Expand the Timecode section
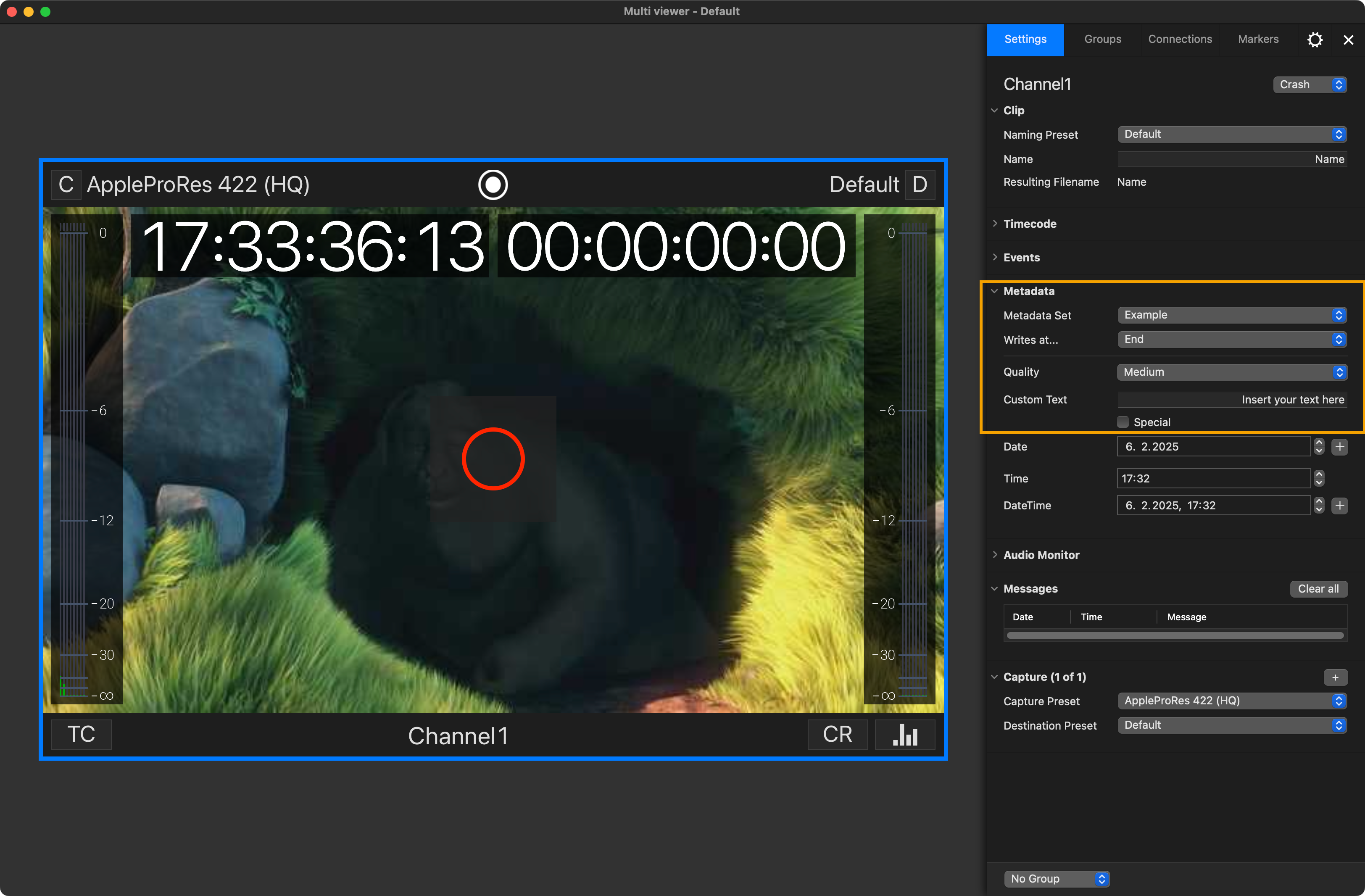 (x=994, y=224)
